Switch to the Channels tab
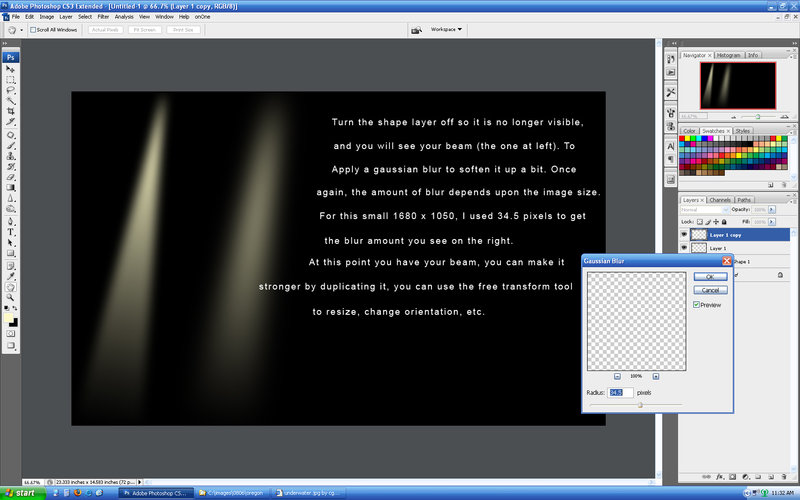 click(x=721, y=200)
